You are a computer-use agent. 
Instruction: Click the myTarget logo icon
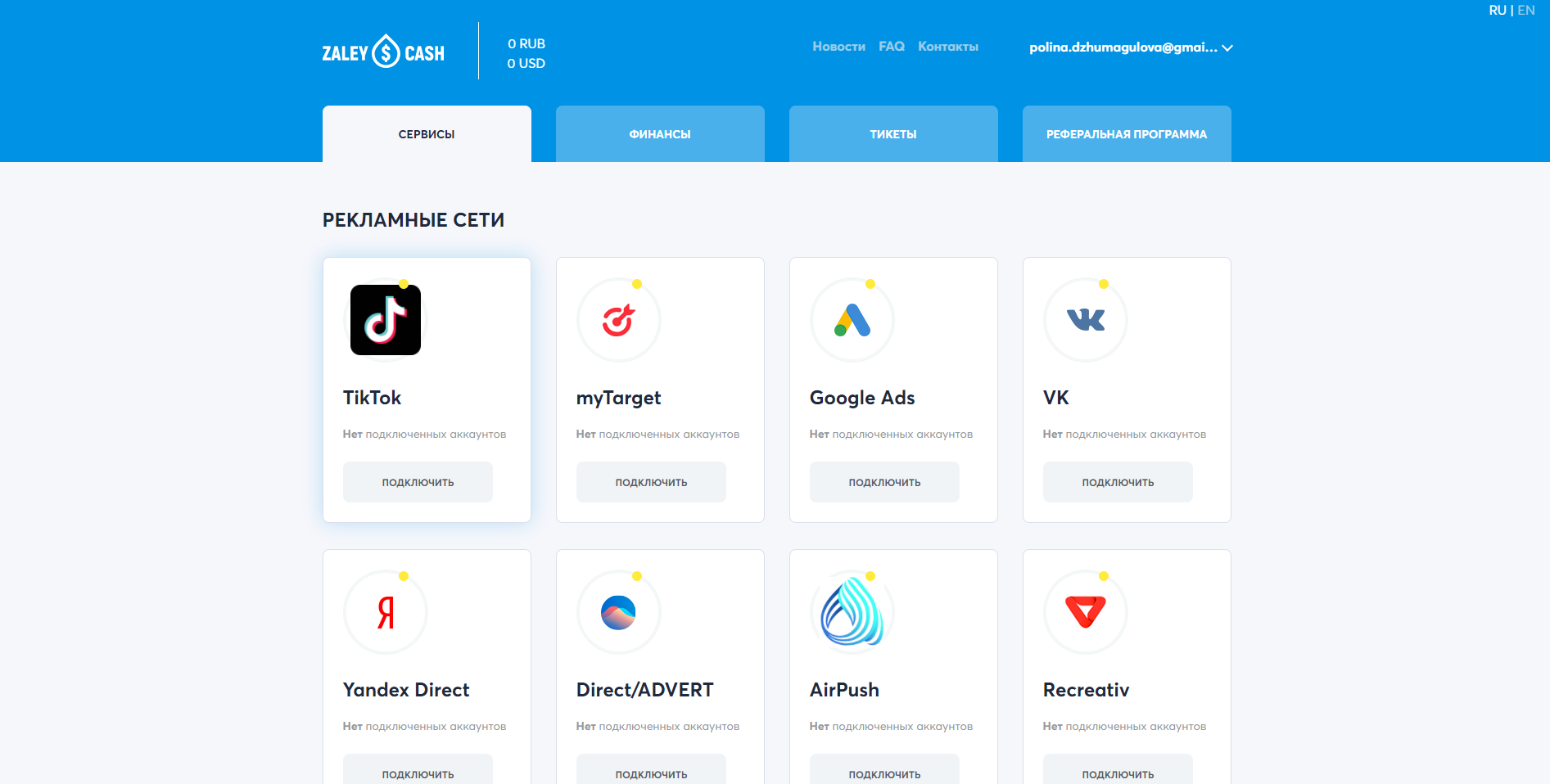(619, 320)
